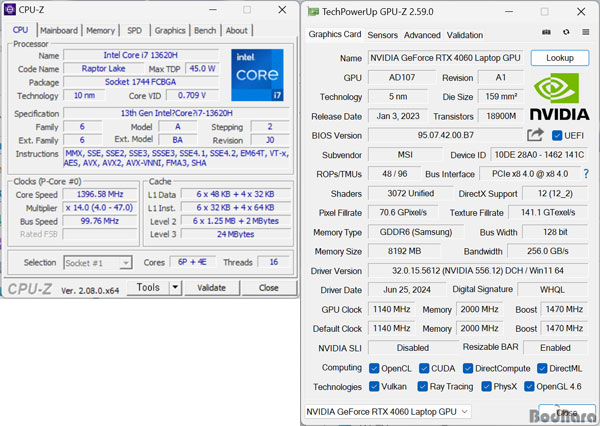This screenshot has width=600, height=426.
Task: Click the Socket 1744 FCBGA package value
Action: click(140, 82)
